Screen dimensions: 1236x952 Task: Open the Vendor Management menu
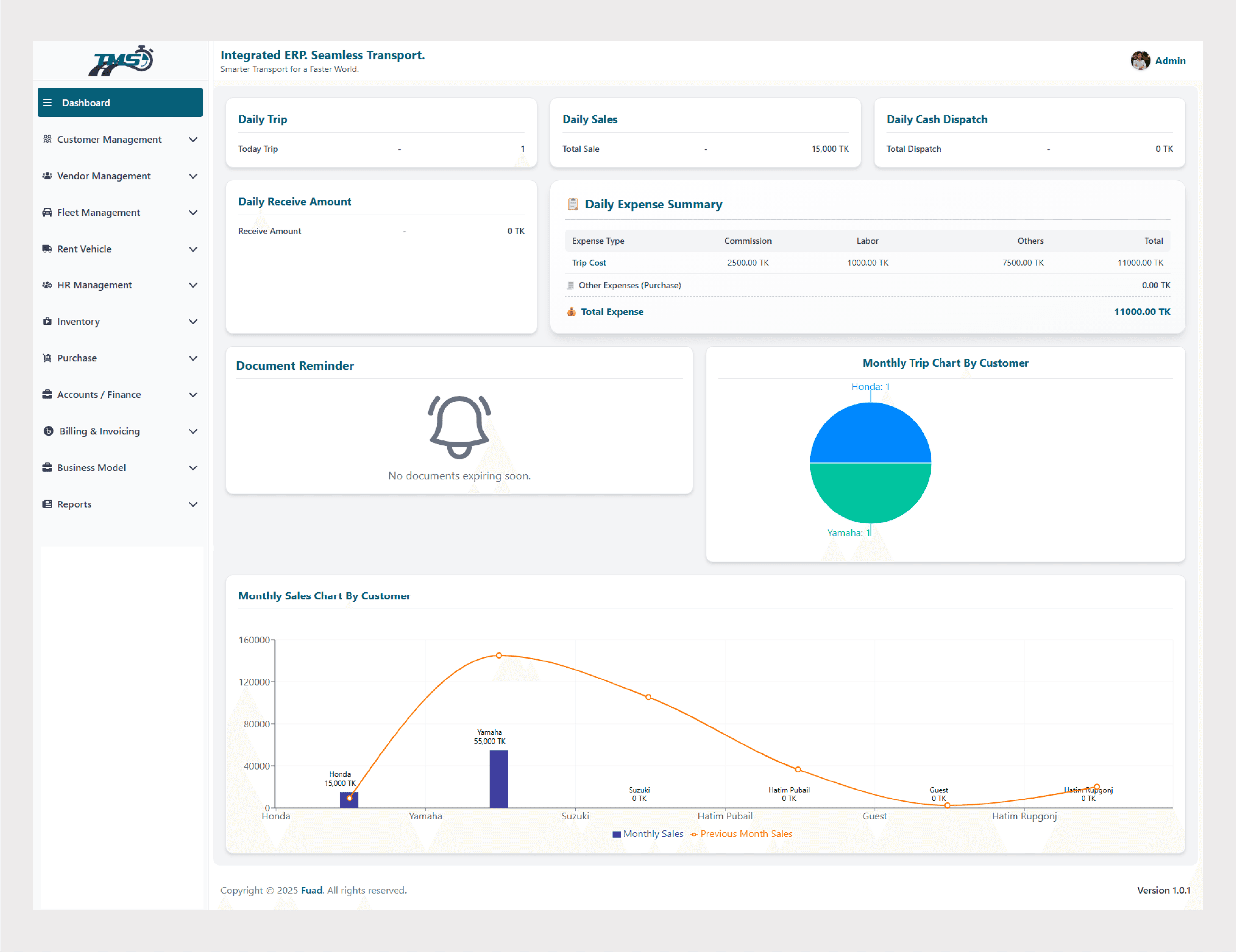coord(104,176)
